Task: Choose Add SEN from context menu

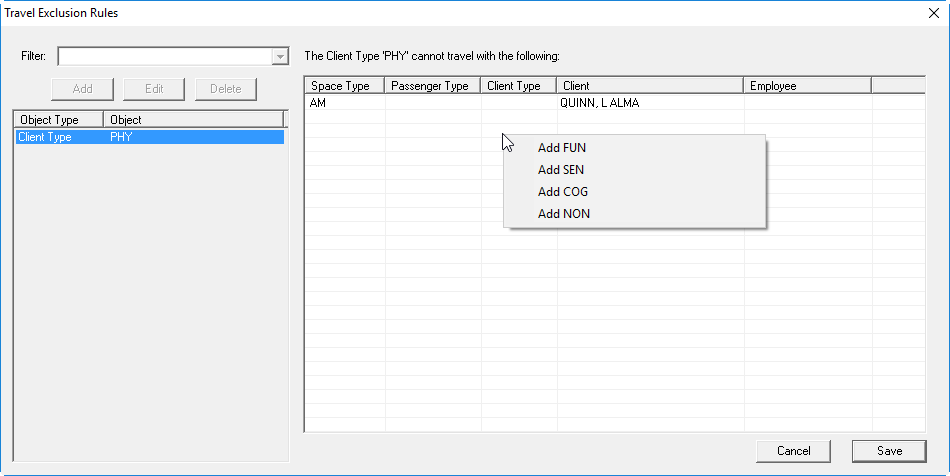Action: pyautogui.click(x=634, y=170)
